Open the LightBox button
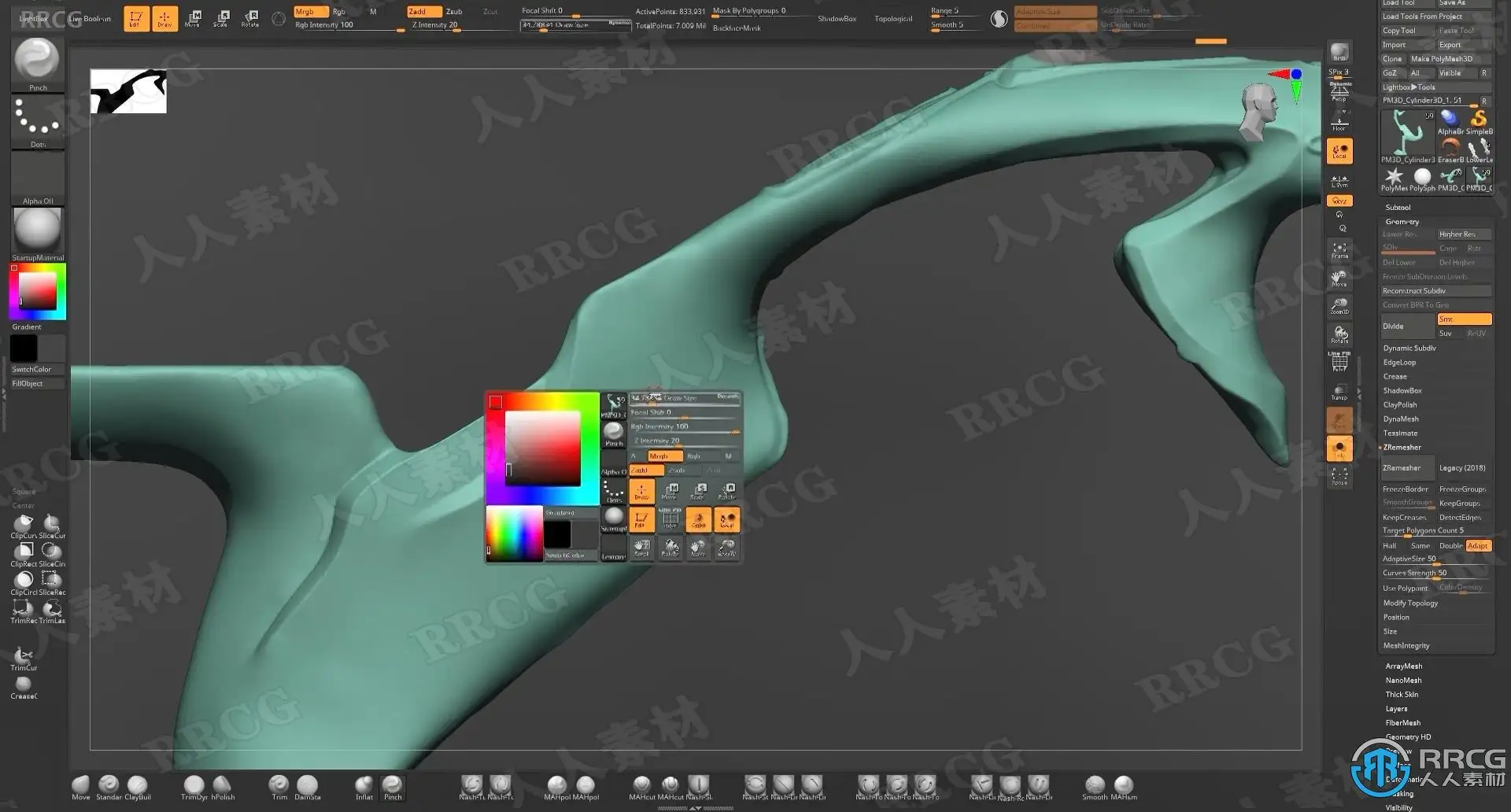Image resolution: width=1511 pixels, height=812 pixels. pyautogui.click(x=33, y=18)
